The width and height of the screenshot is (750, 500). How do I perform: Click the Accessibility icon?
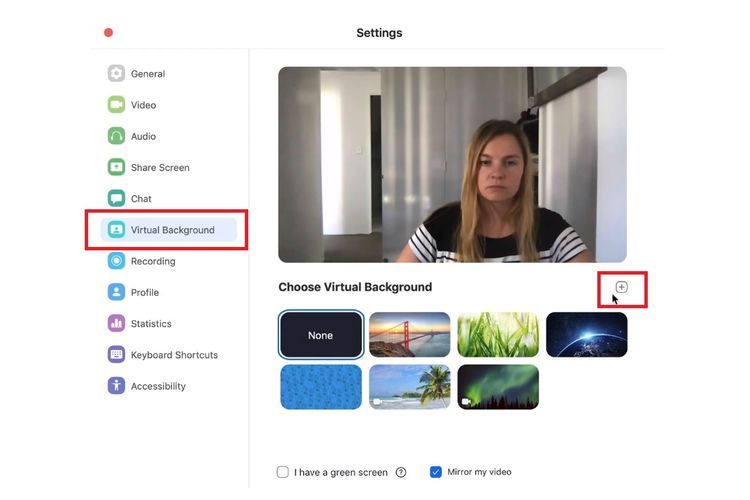pos(116,386)
